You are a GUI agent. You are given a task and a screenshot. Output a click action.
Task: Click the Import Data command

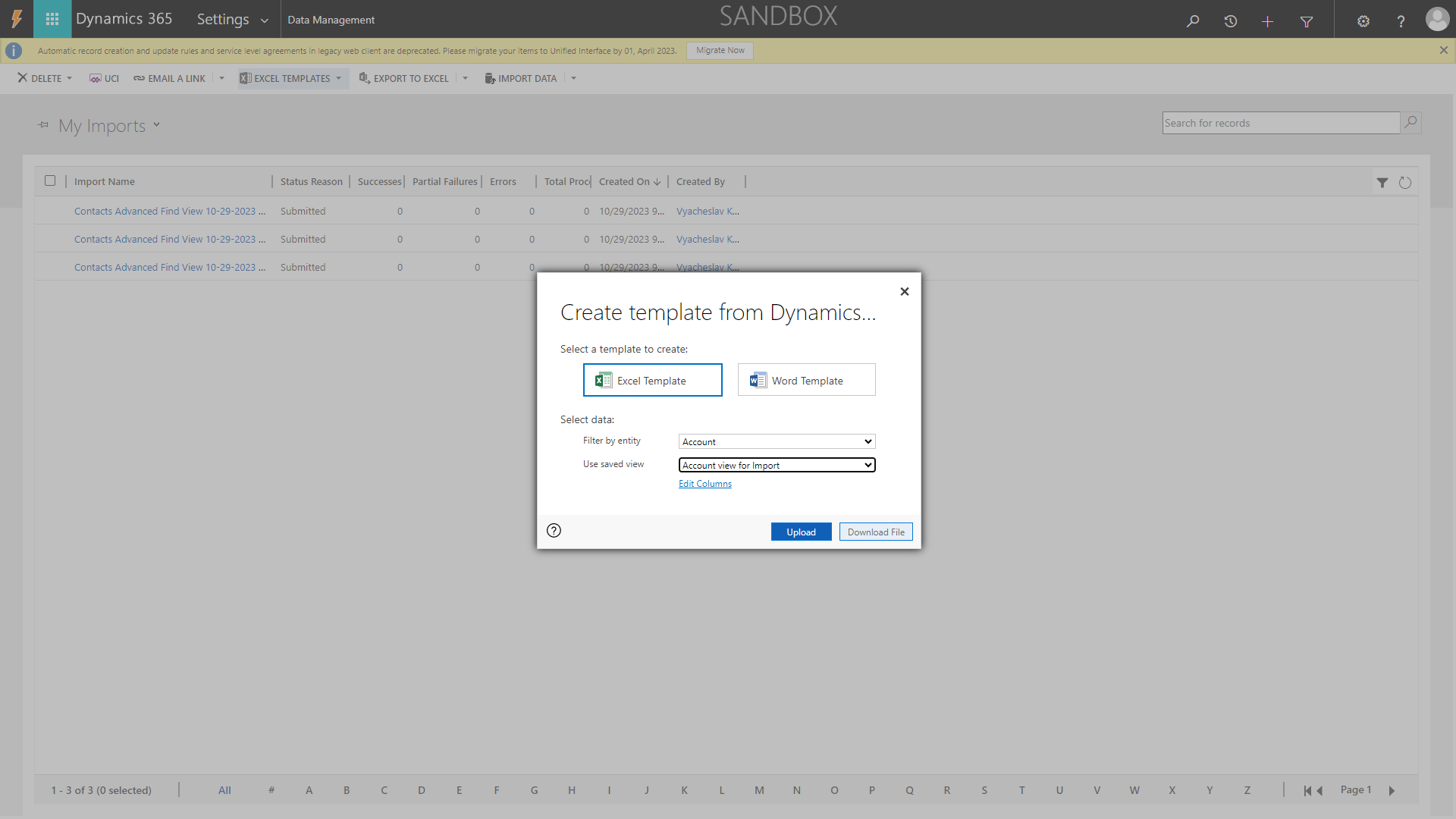click(x=521, y=78)
